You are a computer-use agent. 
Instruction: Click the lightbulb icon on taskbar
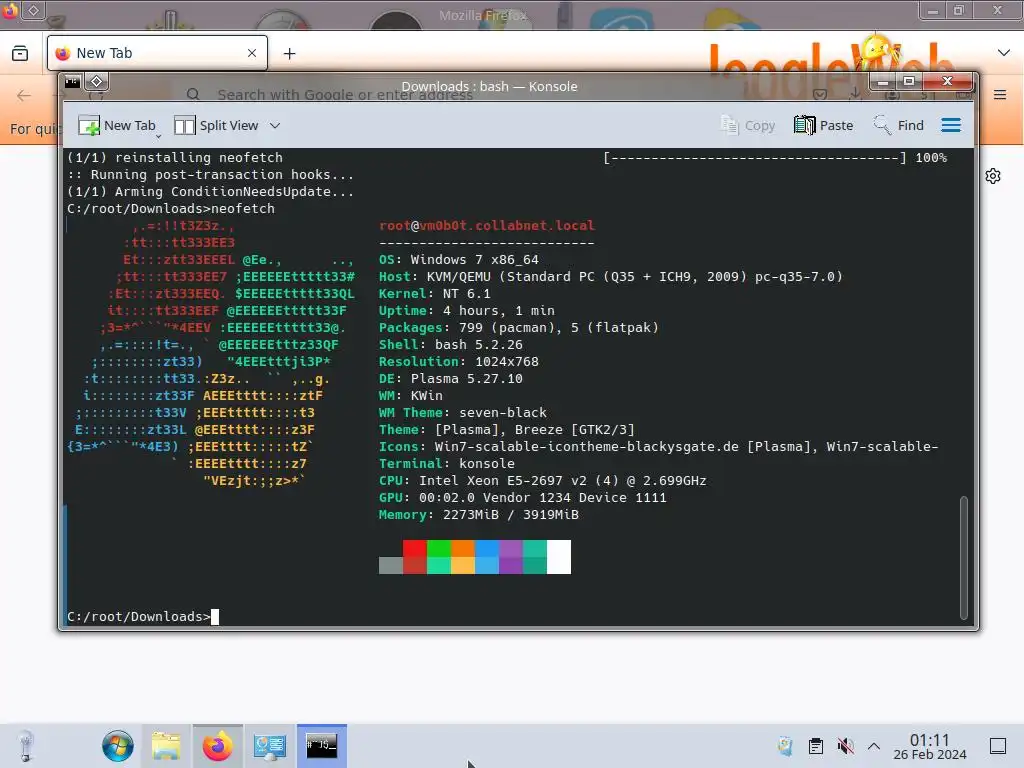click(x=25, y=745)
